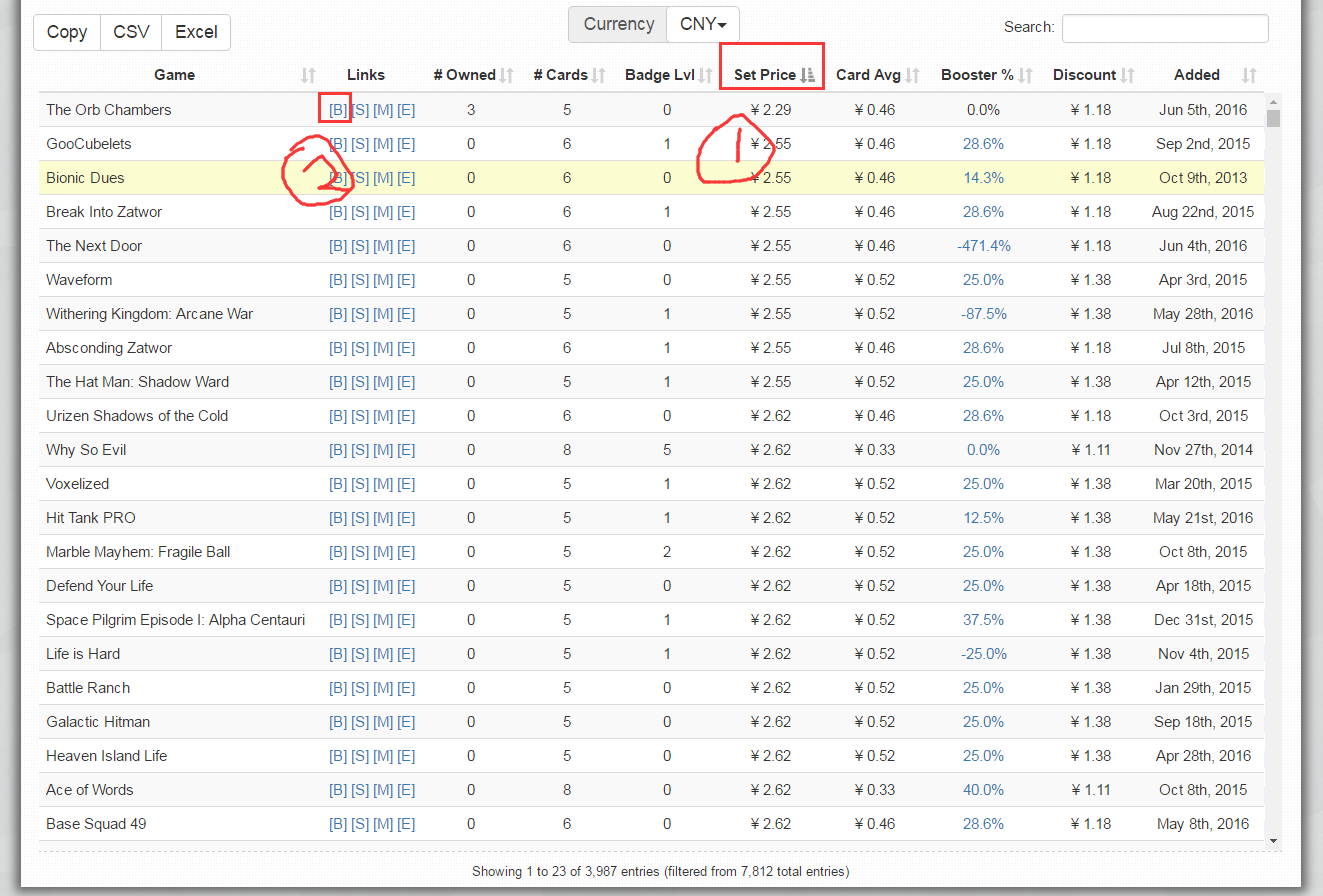Open [M] link for Battle Ranch
This screenshot has height=896, width=1323.
[x=383, y=688]
